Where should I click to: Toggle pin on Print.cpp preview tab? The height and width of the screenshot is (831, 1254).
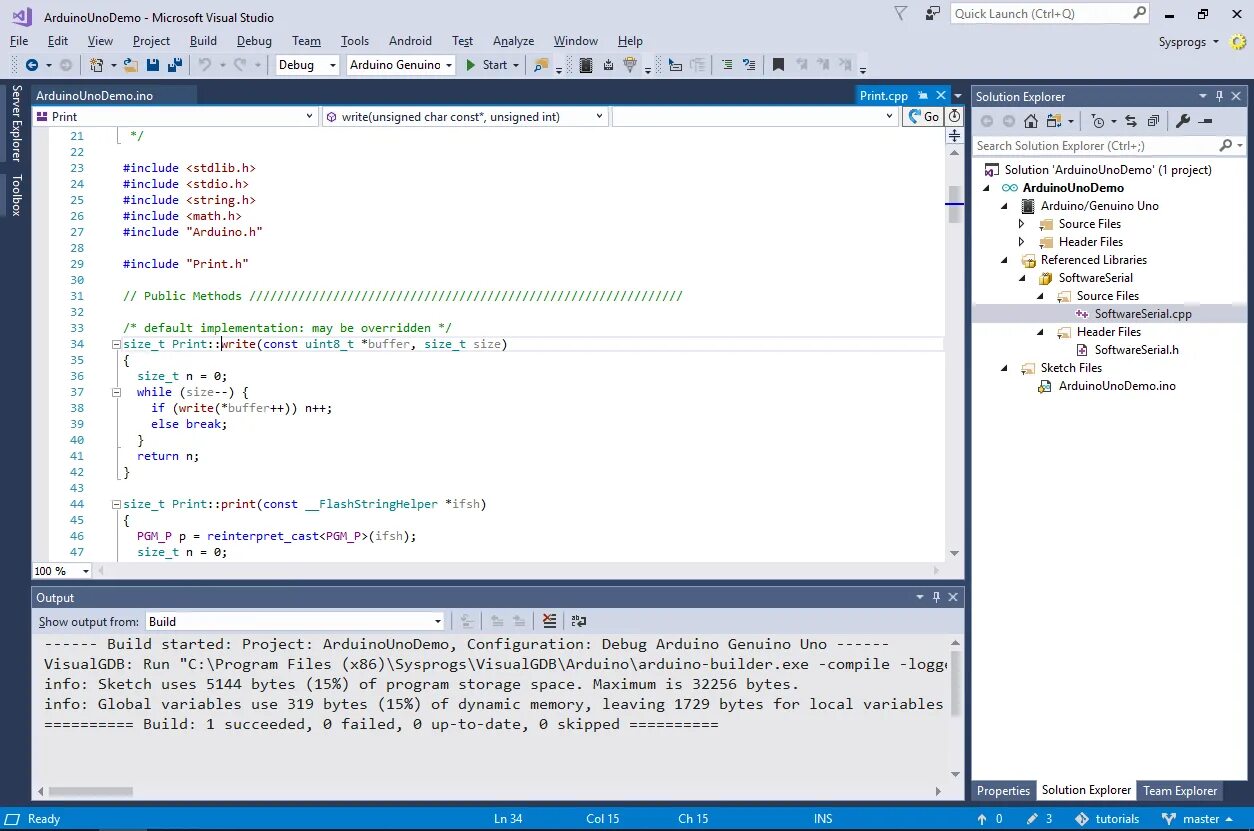(922, 96)
